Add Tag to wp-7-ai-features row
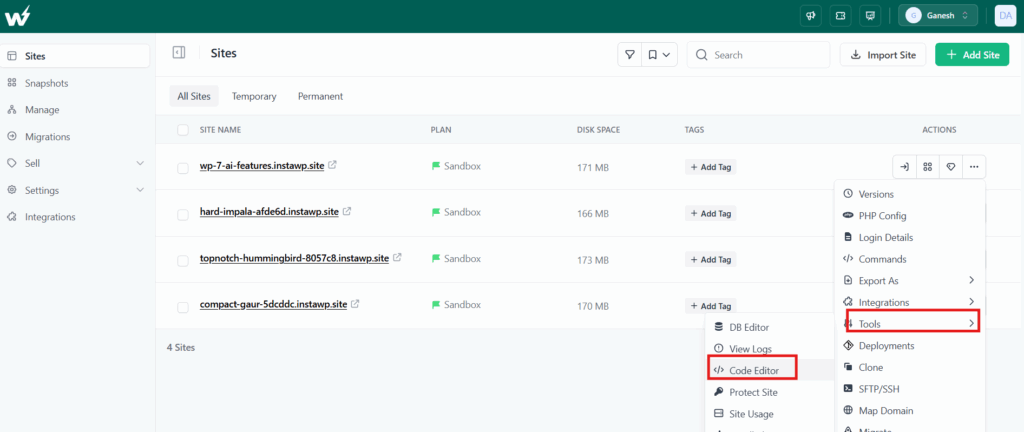 [711, 167]
